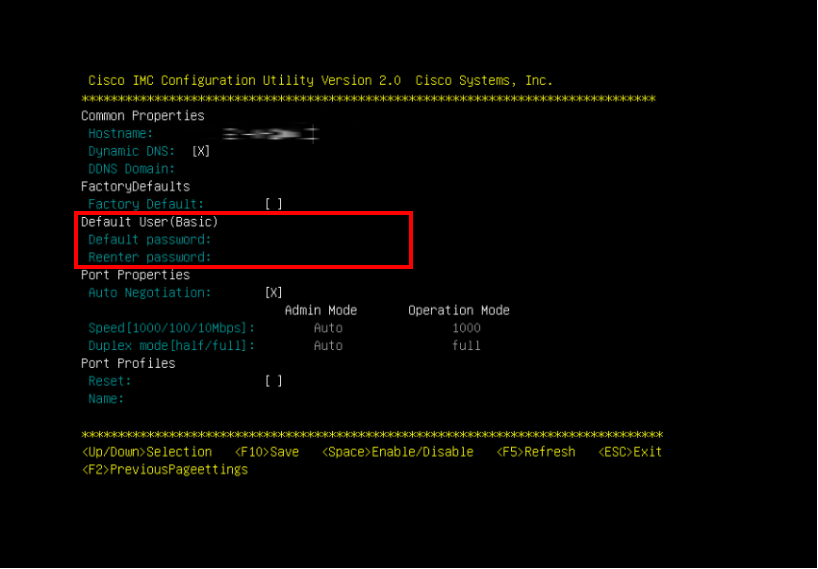Toggle the Dynamic DNS checkbox
This screenshot has width=818, height=569.
point(201,151)
